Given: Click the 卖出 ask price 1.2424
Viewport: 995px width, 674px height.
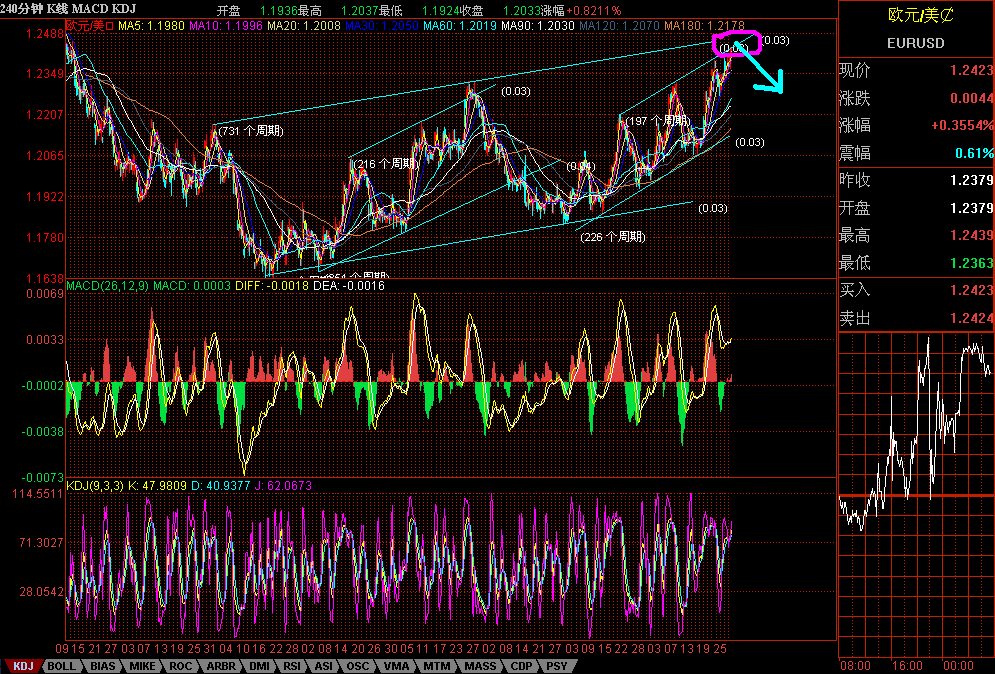Looking at the screenshot, I should click(972, 318).
